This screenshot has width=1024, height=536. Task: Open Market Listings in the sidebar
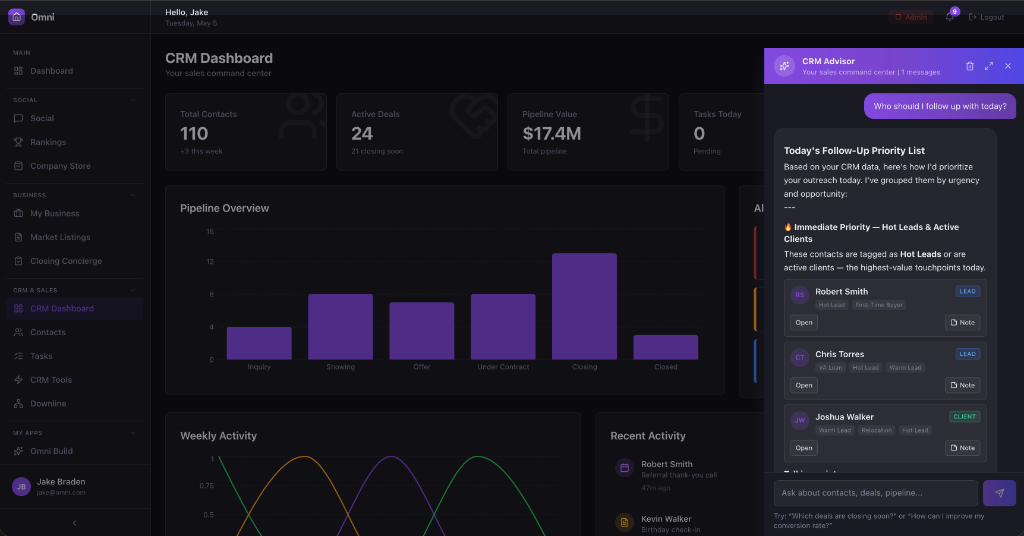tap(74, 237)
